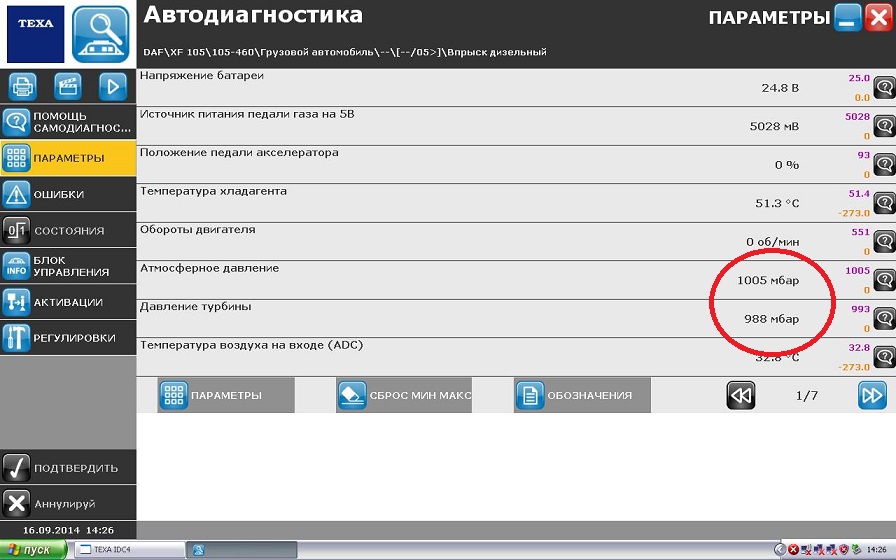Switch to TEXA IDC4 taskbar item
896x560 pixels.
pyautogui.click(x=129, y=550)
